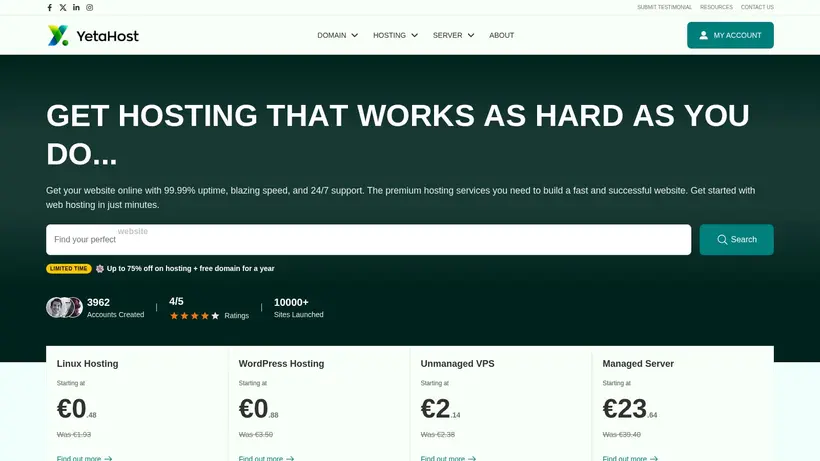
Task: Focus the Find your perfect domain search field
Action: (369, 239)
